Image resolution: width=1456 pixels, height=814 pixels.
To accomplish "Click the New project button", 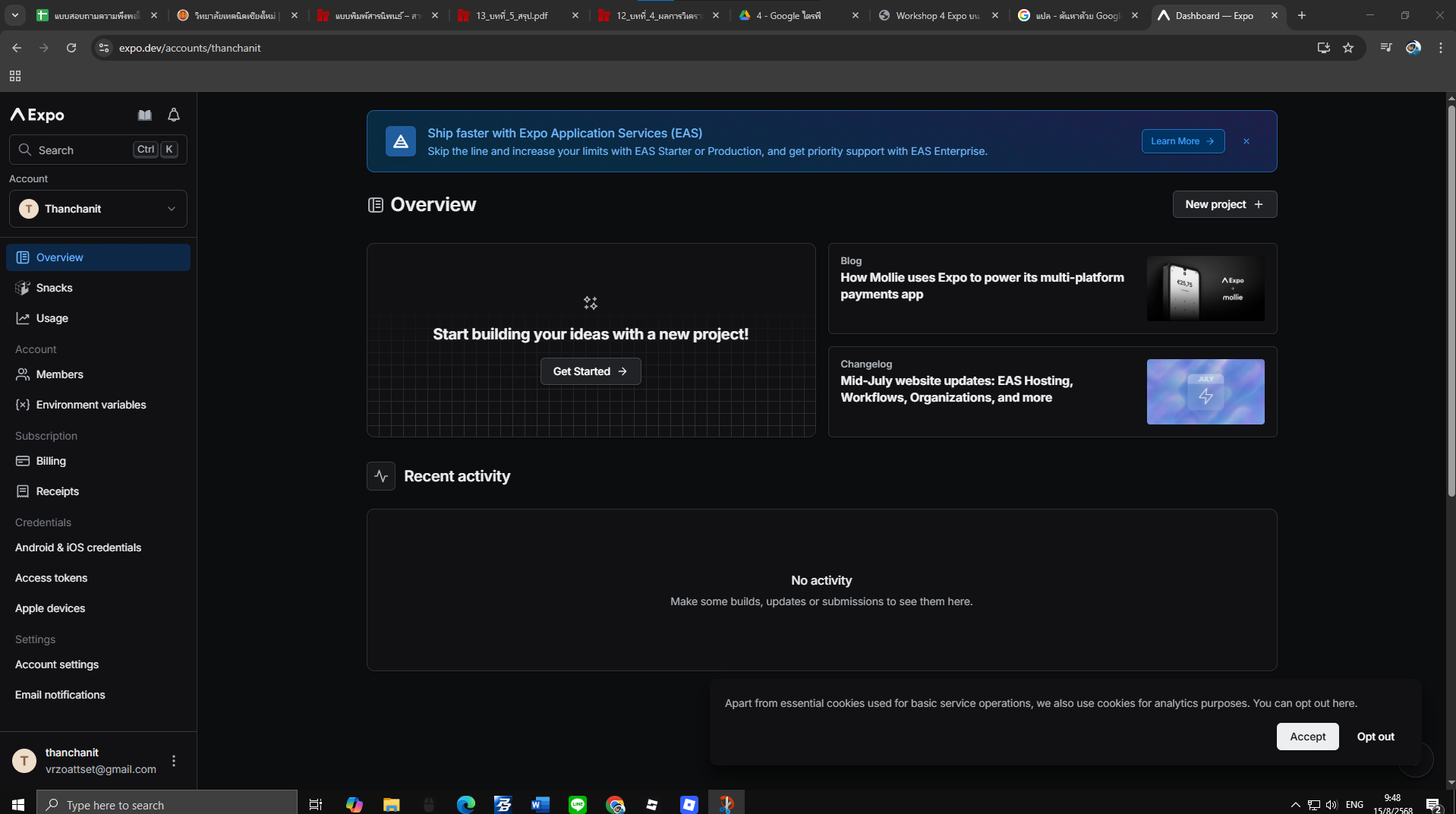I will click(x=1224, y=204).
